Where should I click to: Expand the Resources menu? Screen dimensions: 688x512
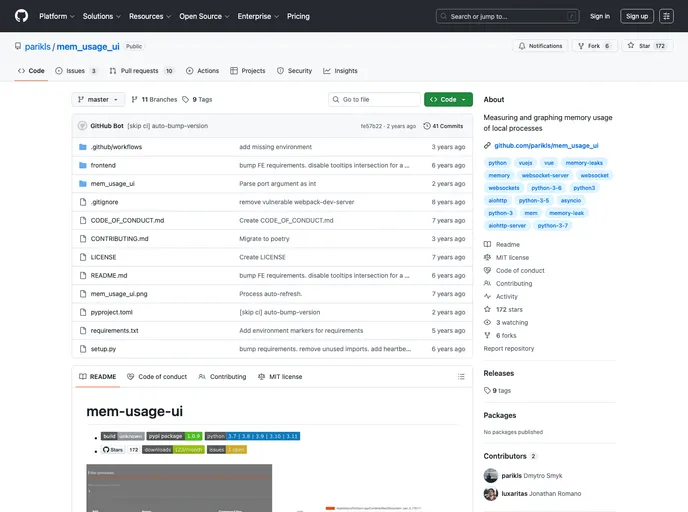tap(150, 16)
